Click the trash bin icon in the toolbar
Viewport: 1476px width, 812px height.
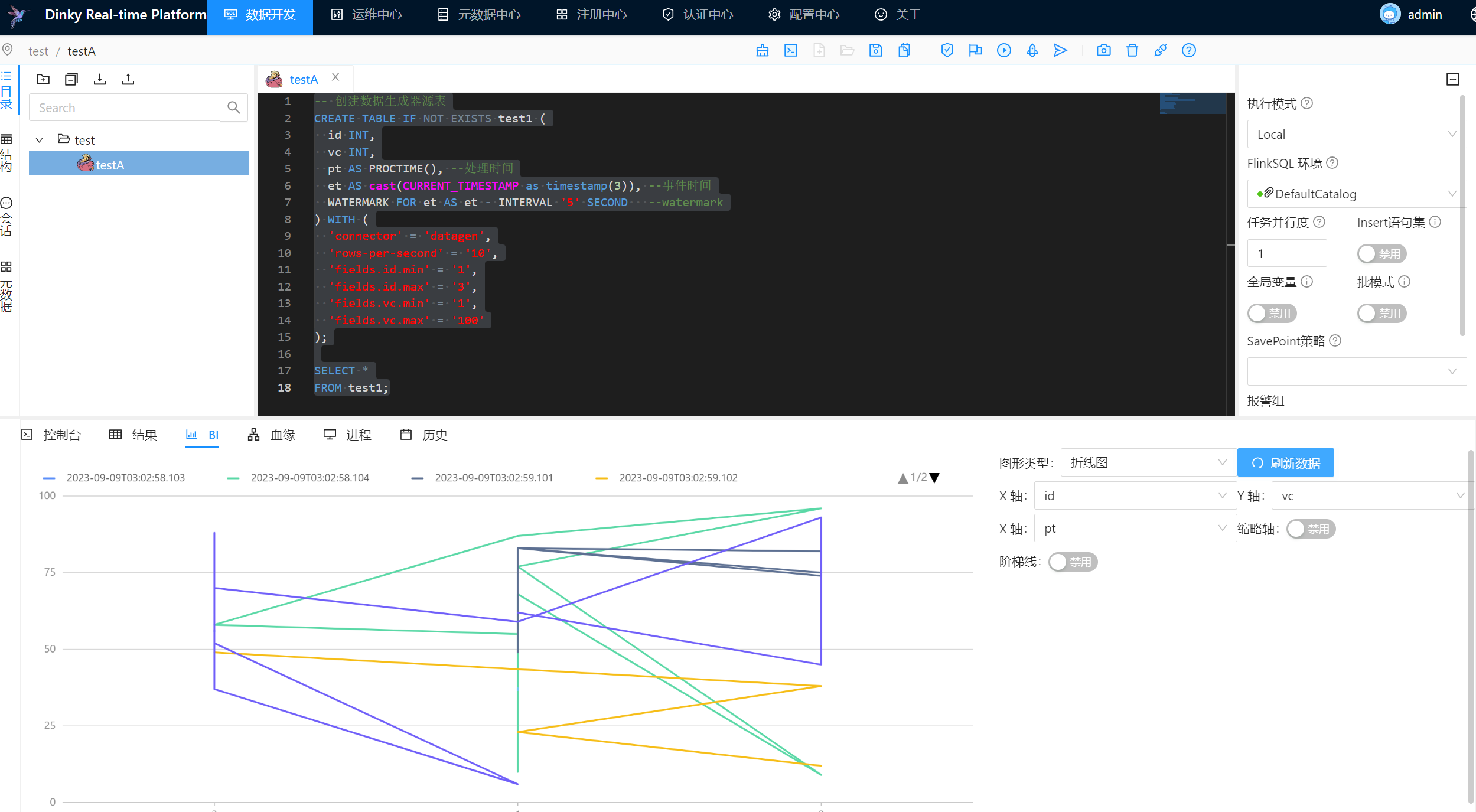click(1132, 51)
